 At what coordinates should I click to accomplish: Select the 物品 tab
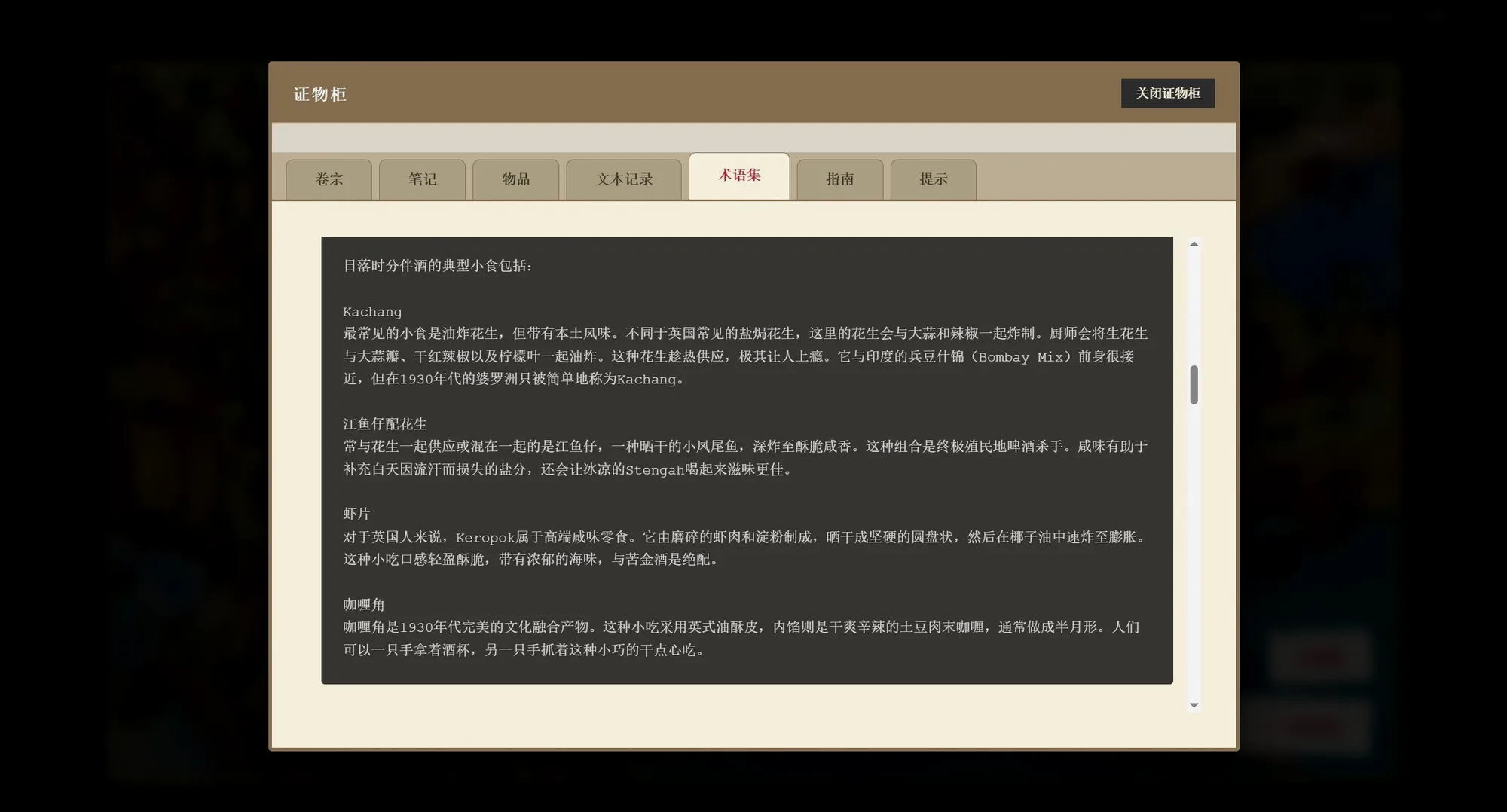515,179
